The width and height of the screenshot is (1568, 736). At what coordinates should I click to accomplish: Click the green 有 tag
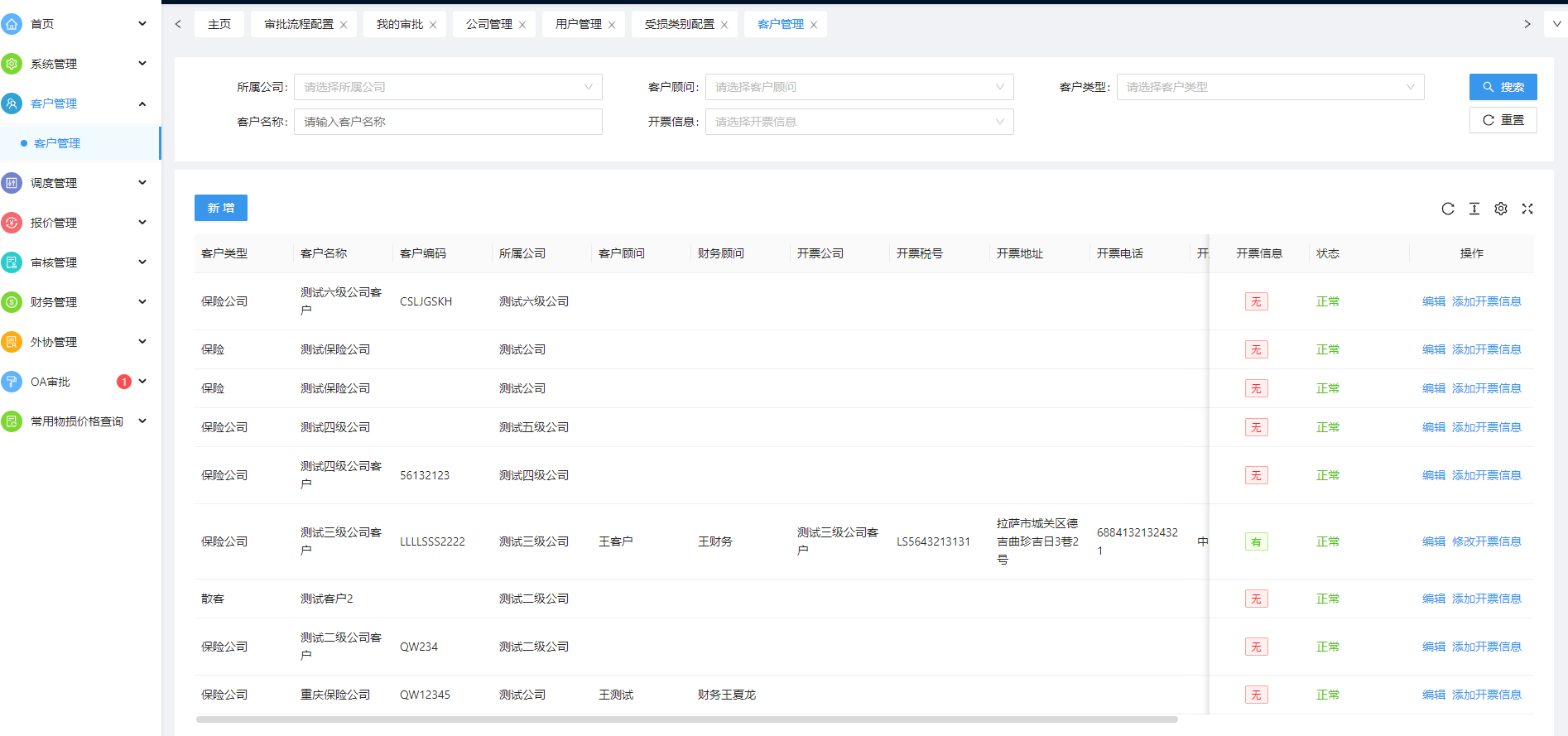pos(1256,542)
